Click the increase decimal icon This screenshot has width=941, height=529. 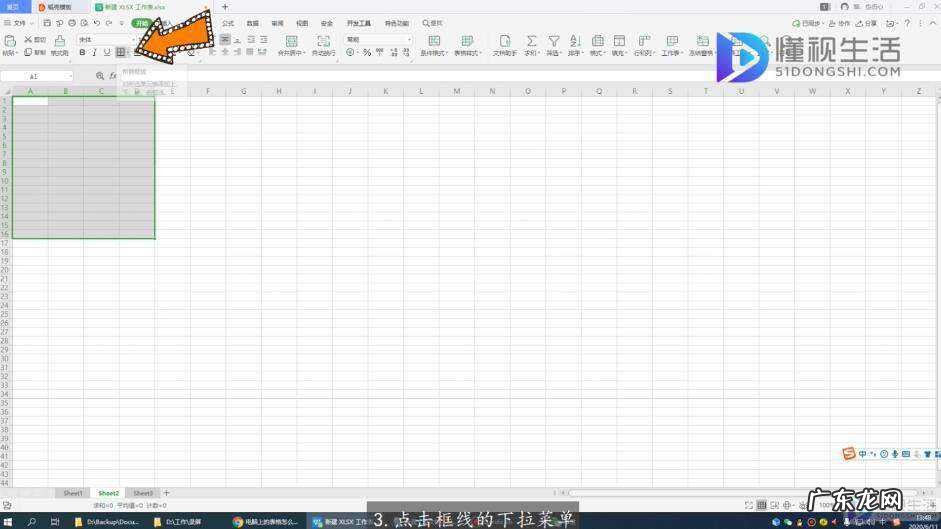coord(394,53)
